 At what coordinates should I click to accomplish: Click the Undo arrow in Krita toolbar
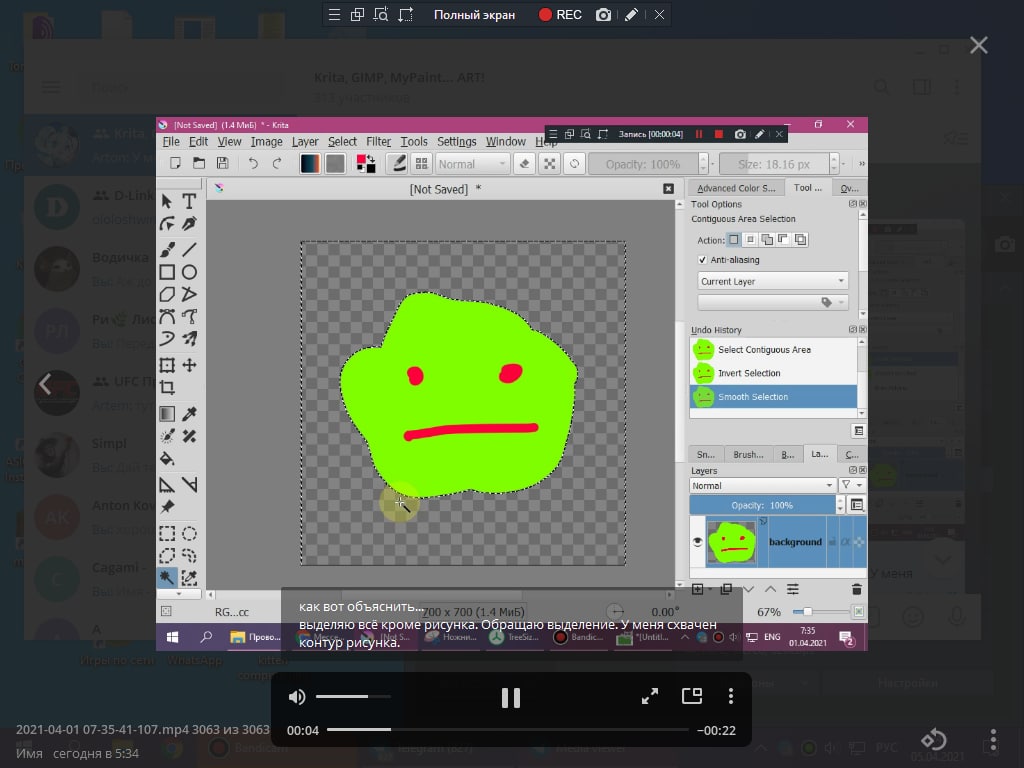click(253, 164)
